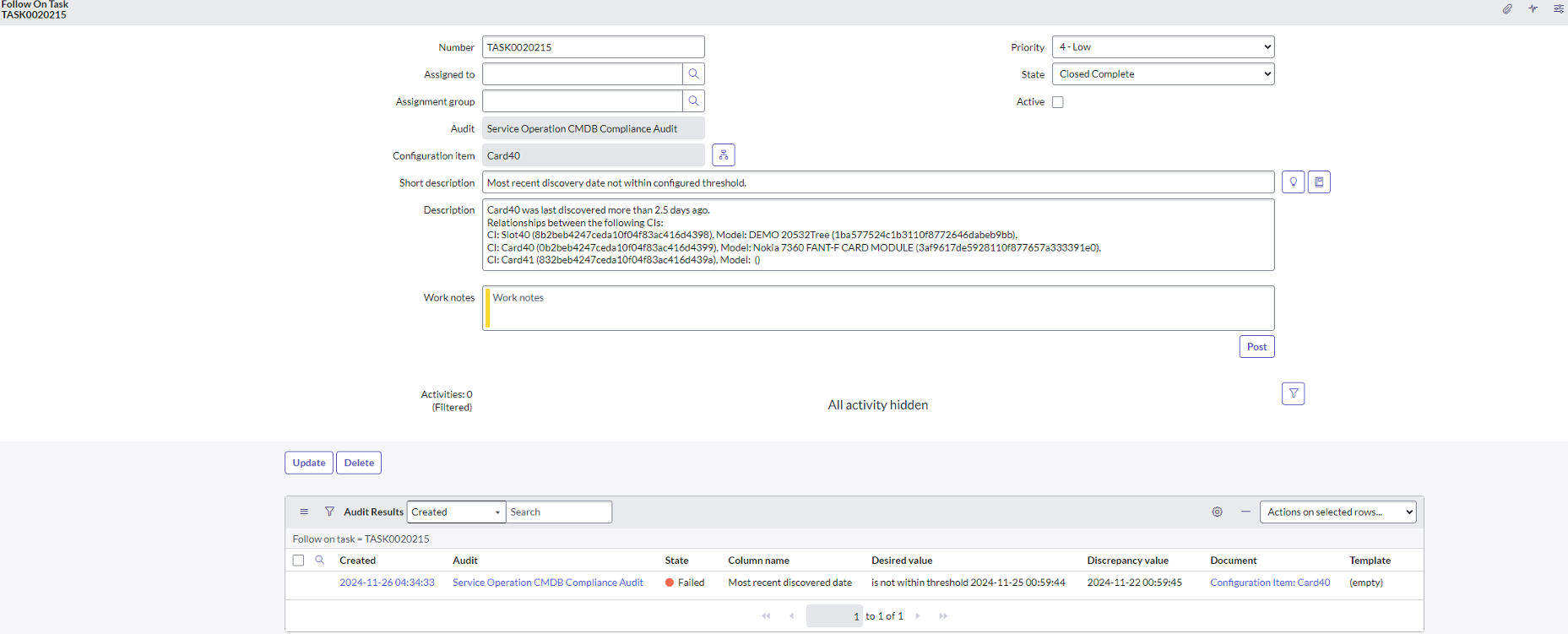Go to the last page of results

point(943,616)
